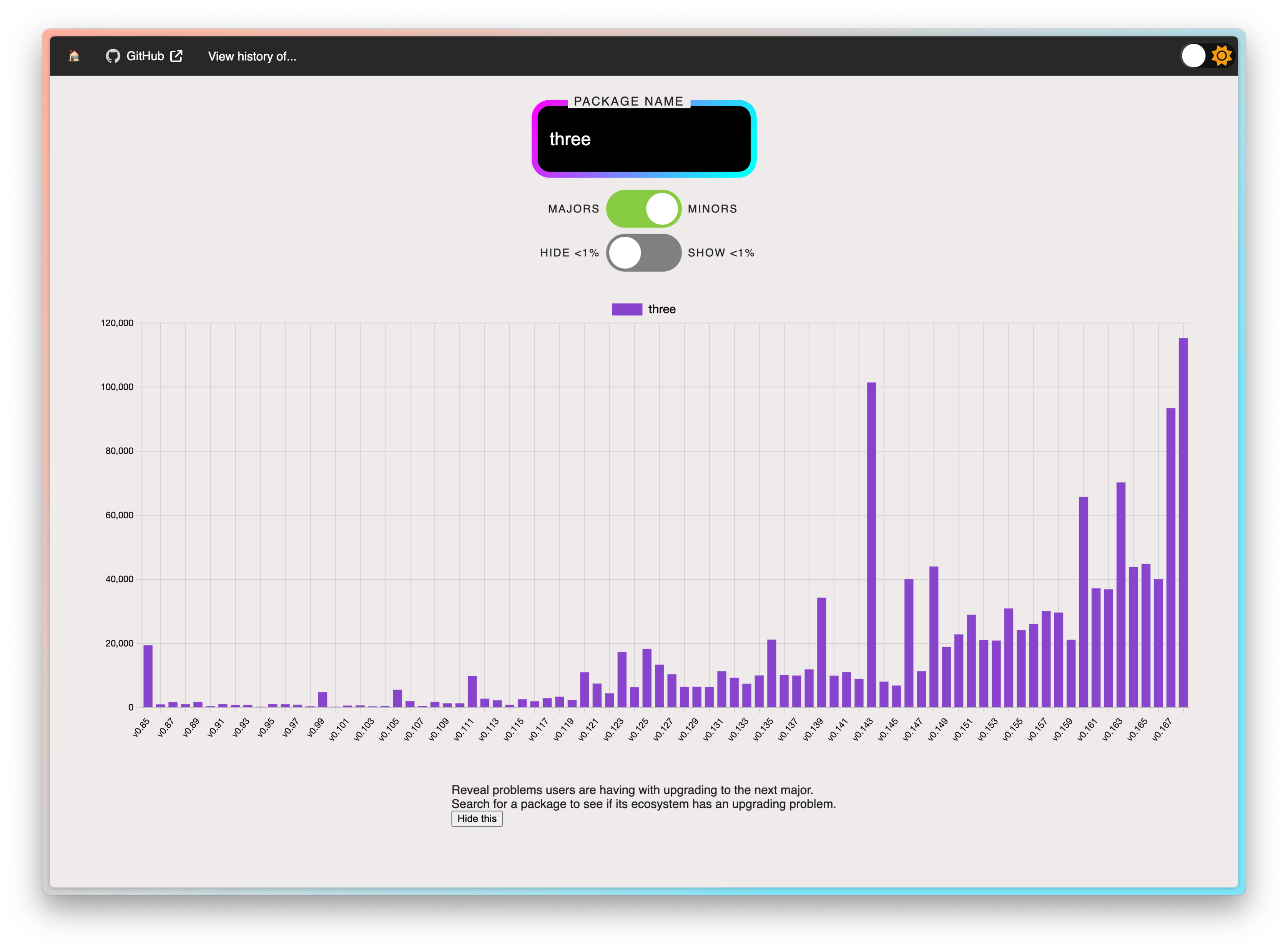Click the purple 'three' legend swatch
This screenshot has width=1288, height=951.
[x=627, y=309]
